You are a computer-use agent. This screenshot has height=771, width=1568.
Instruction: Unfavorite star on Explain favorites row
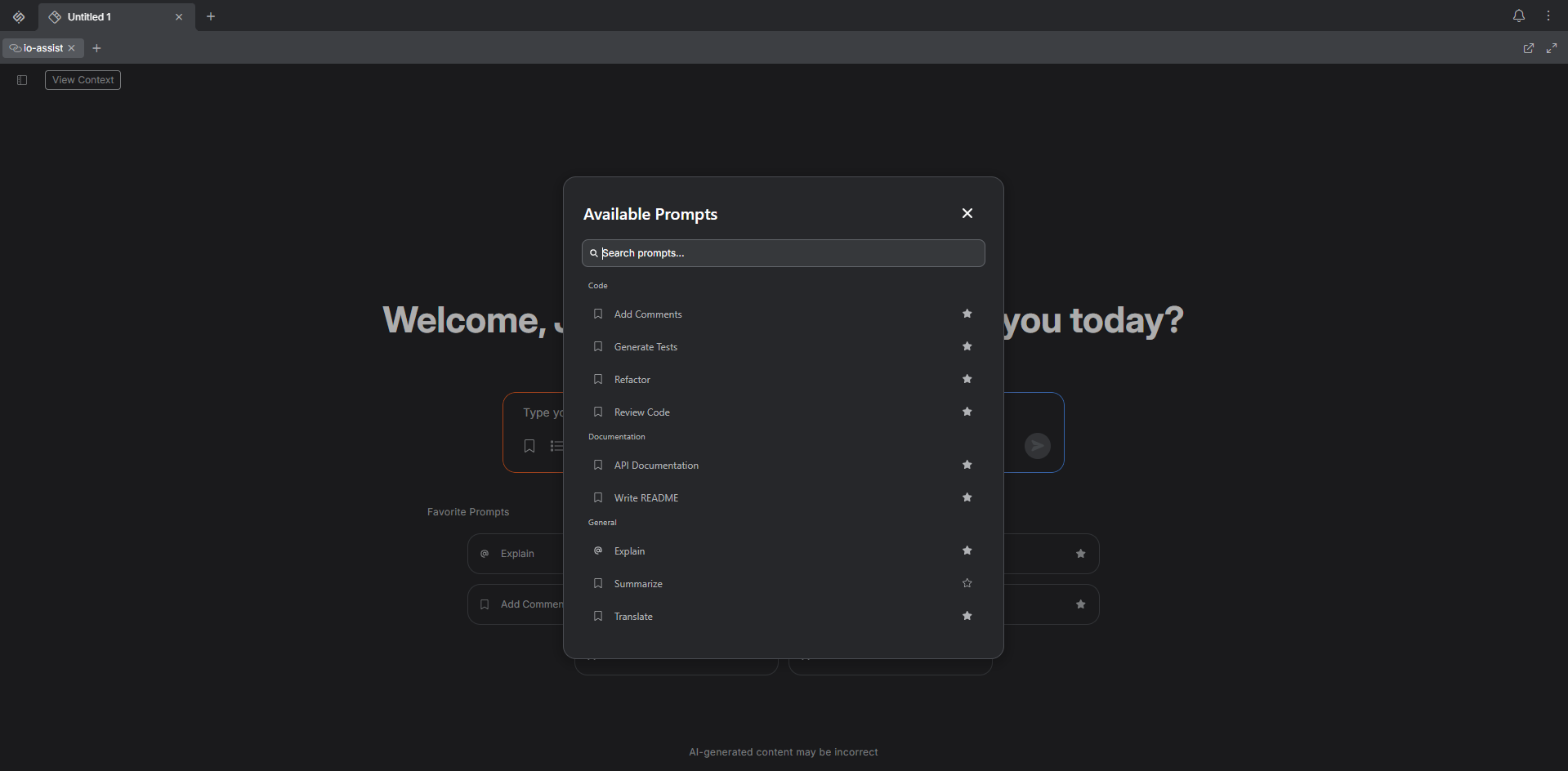coord(1080,554)
